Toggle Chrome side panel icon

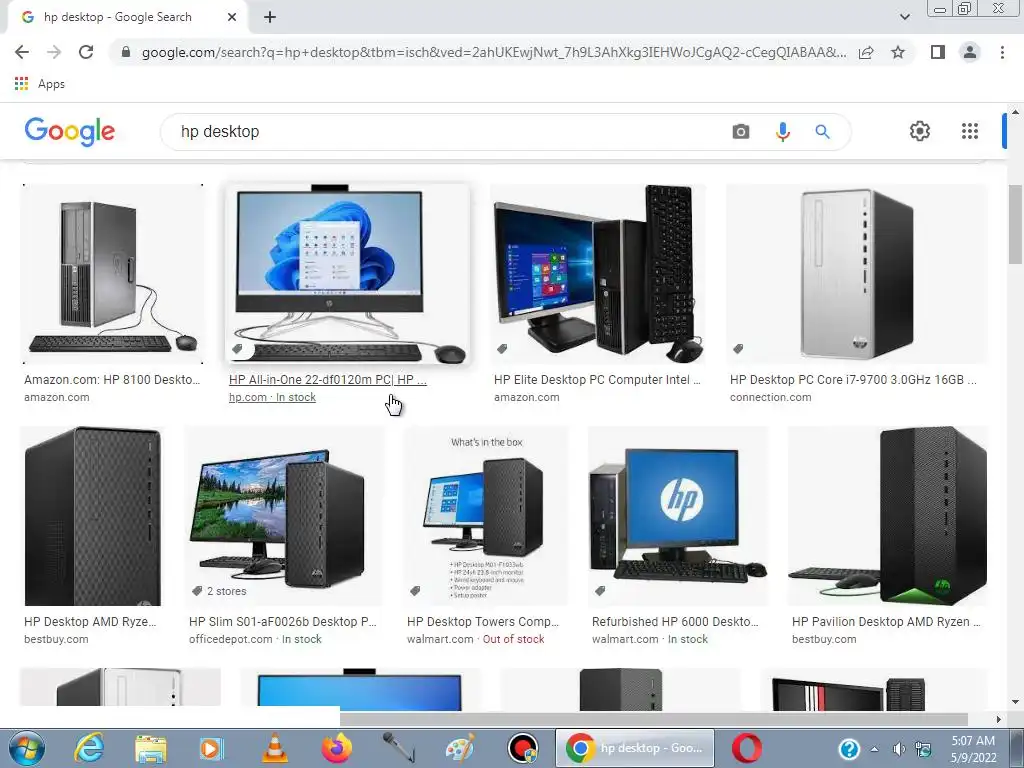pyautogui.click(x=938, y=52)
